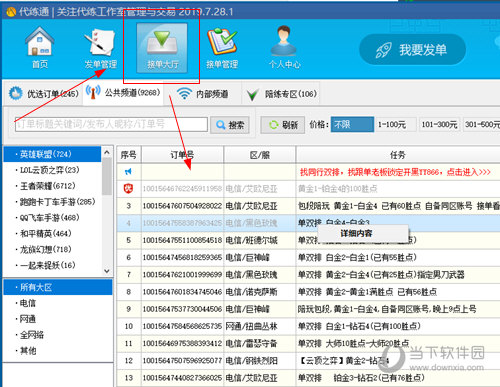Open 个人中心 personal center
The image size is (500, 387).
[284, 47]
